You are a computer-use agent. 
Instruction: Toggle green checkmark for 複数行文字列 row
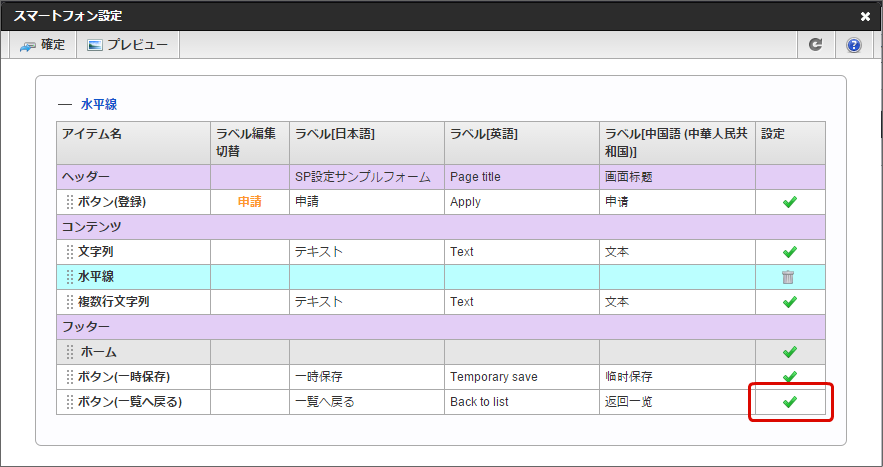tap(789, 302)
